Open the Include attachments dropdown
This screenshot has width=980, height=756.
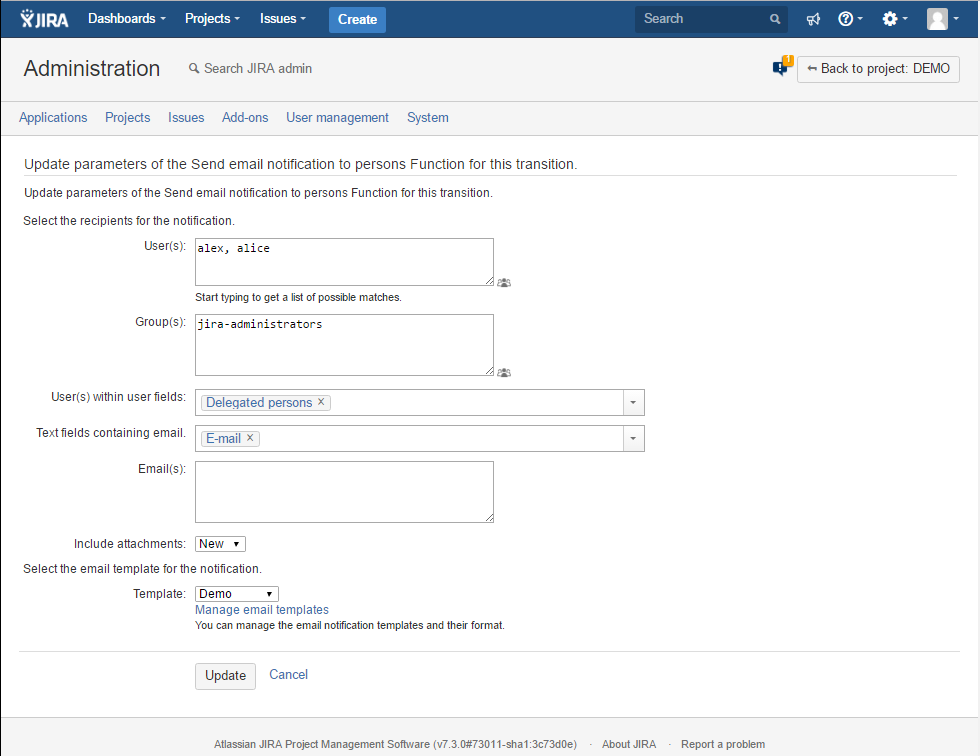coord(221,544)
